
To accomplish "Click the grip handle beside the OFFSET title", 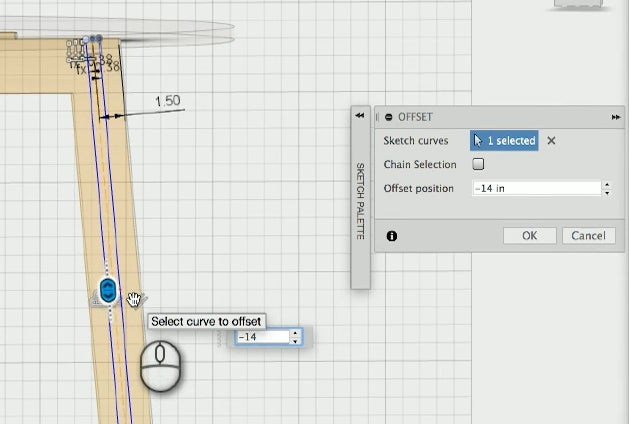I will pyautogui.click(x=377, y=117).
